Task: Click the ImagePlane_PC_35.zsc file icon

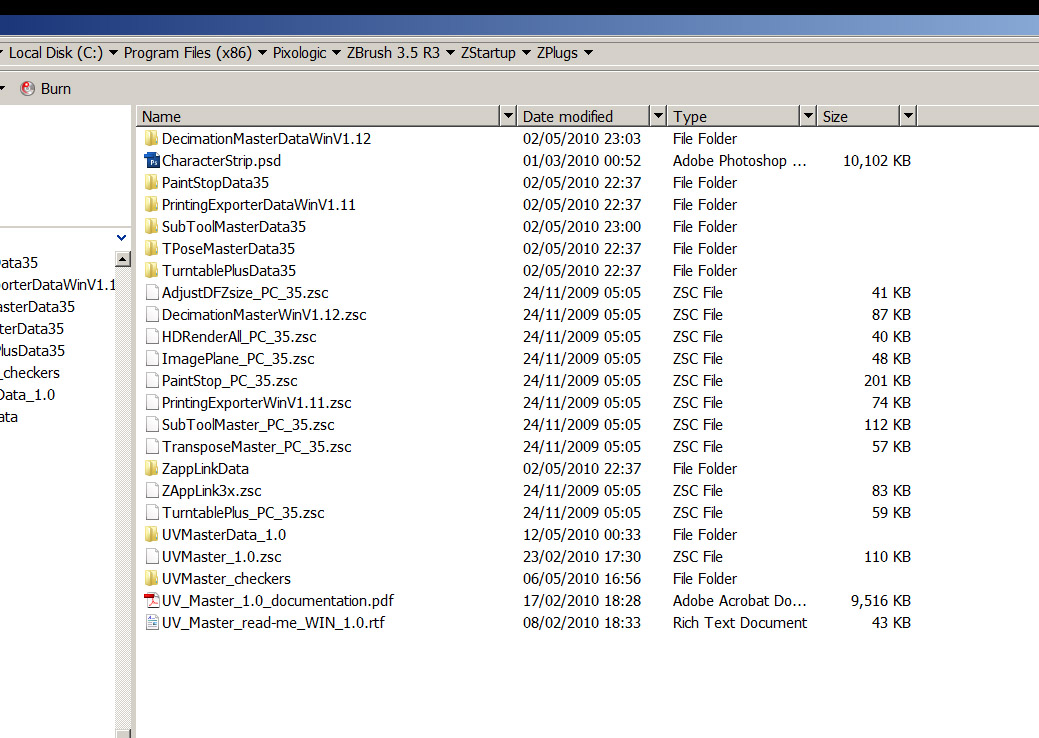Action: pos(152,358)
